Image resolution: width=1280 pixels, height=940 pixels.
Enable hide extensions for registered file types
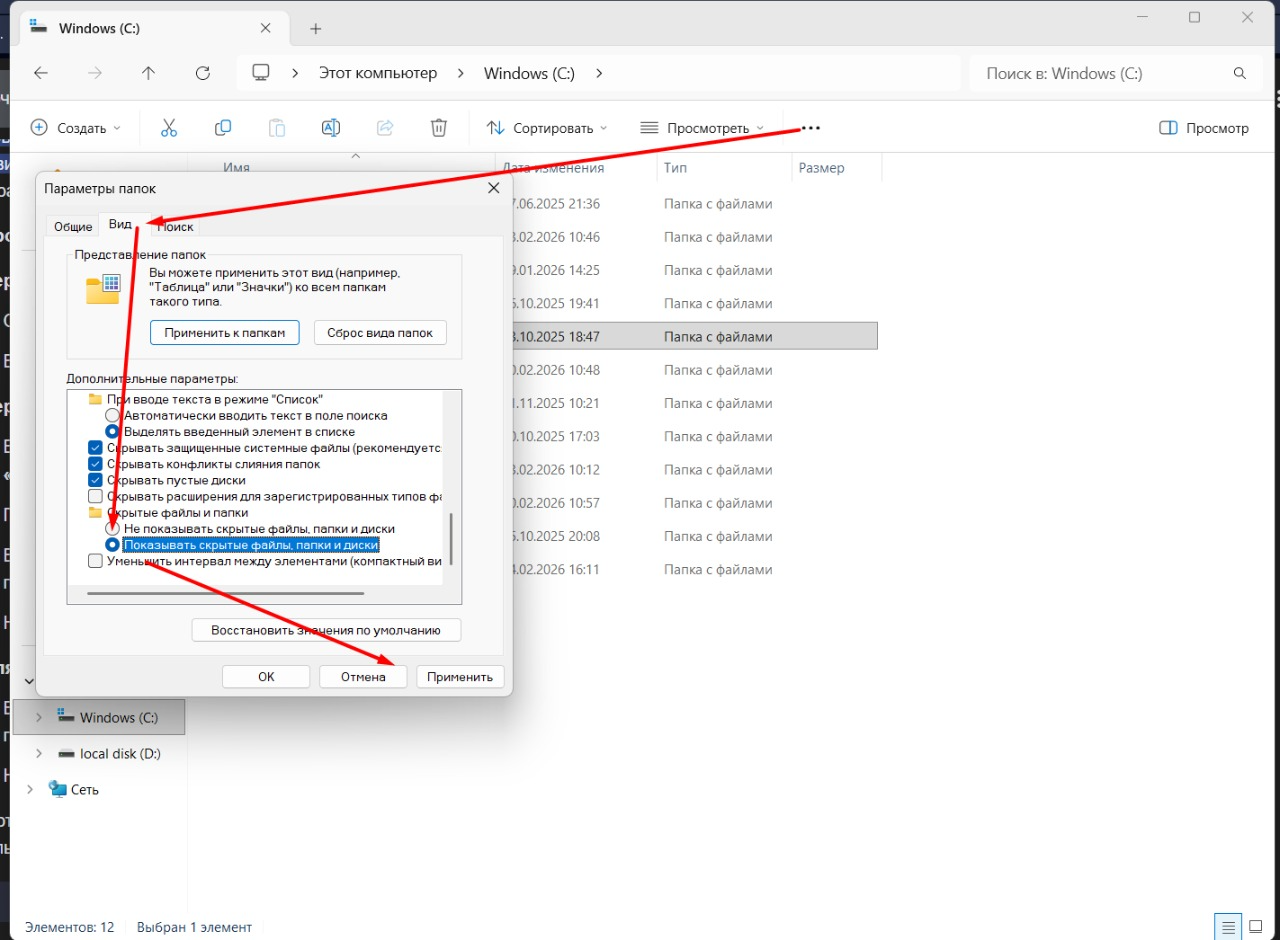(x=95, y=496)
